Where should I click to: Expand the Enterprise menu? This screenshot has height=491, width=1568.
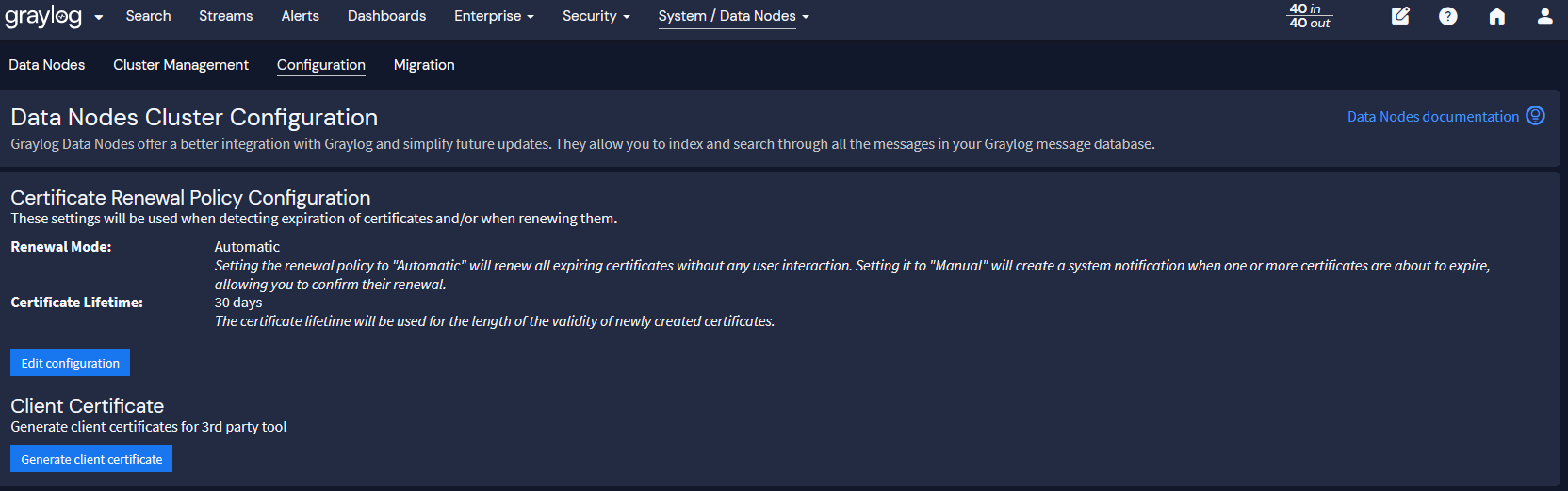(x=494, y=16)
